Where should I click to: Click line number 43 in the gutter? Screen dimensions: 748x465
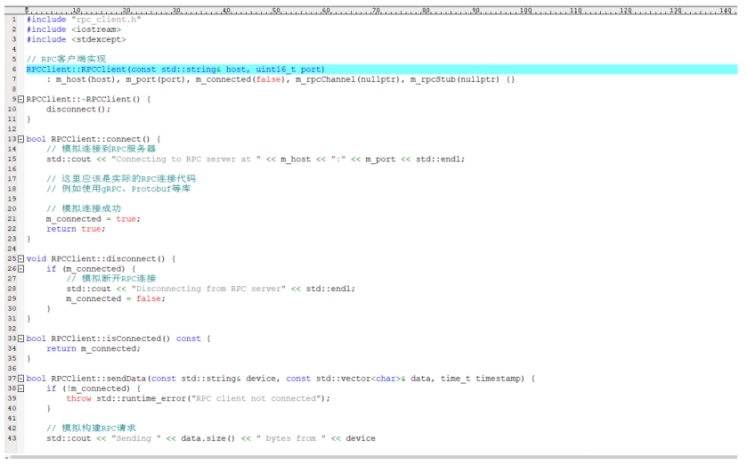(9, 438)
